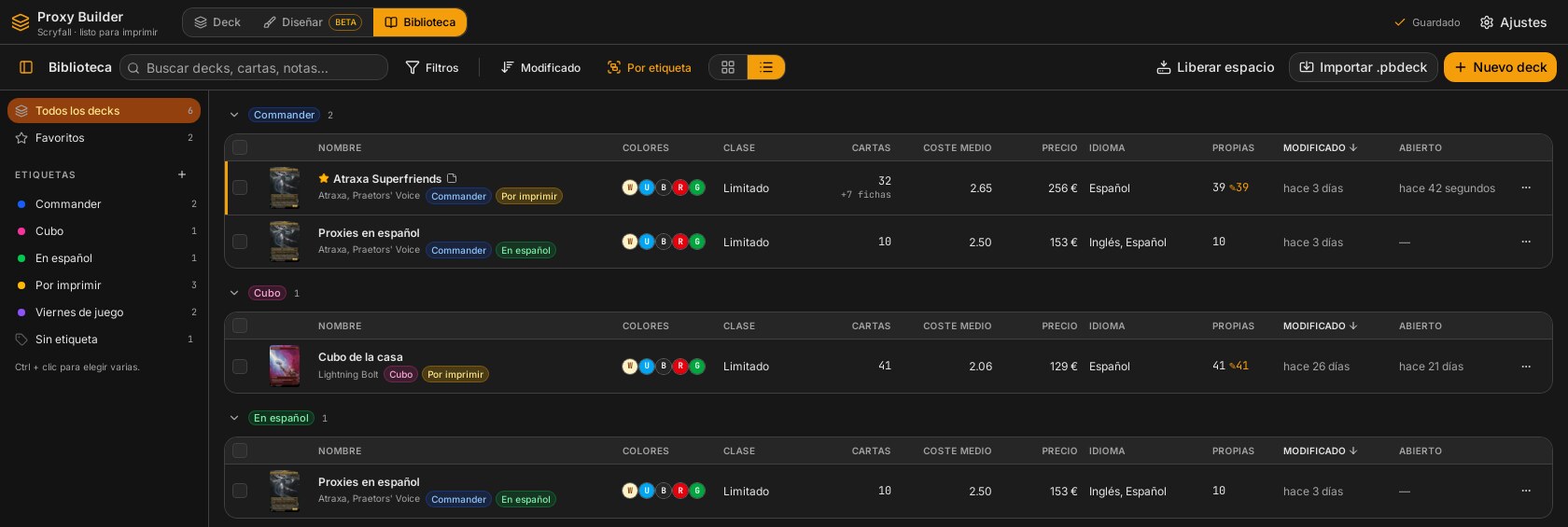Check select-all box in the En español table header
Viewport: 1568px width, 527px height.
(x=240, y=451)
